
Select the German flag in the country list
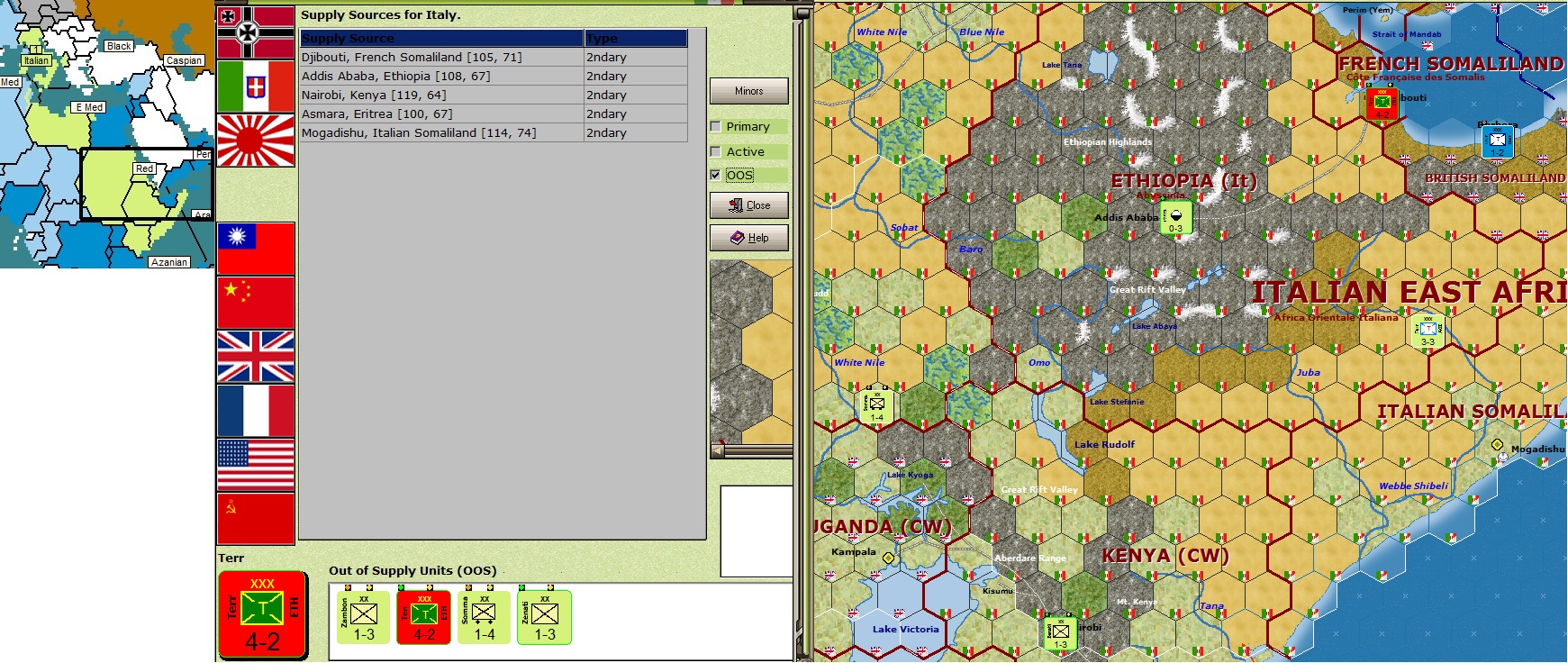256,32
